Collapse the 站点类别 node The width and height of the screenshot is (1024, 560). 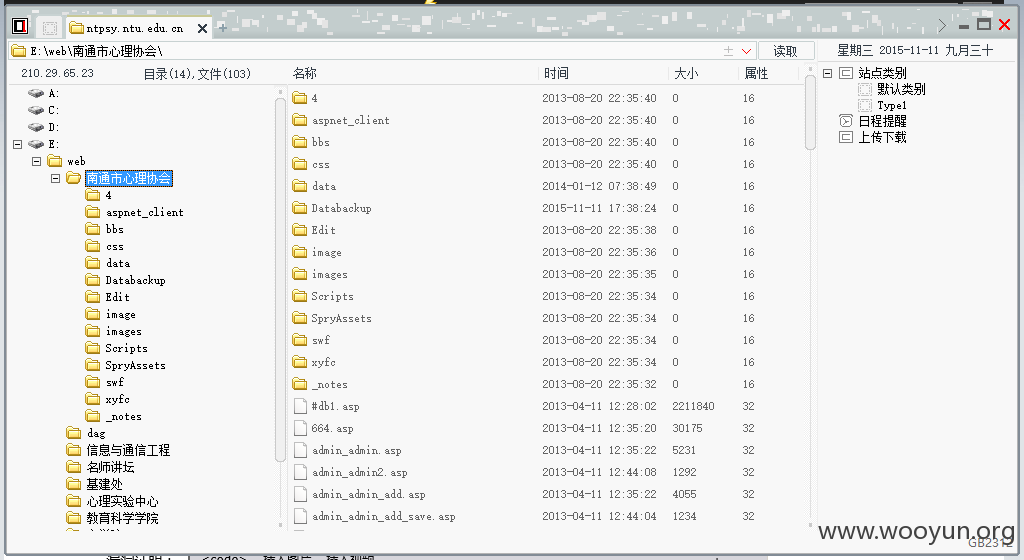(x=827, y=73)
